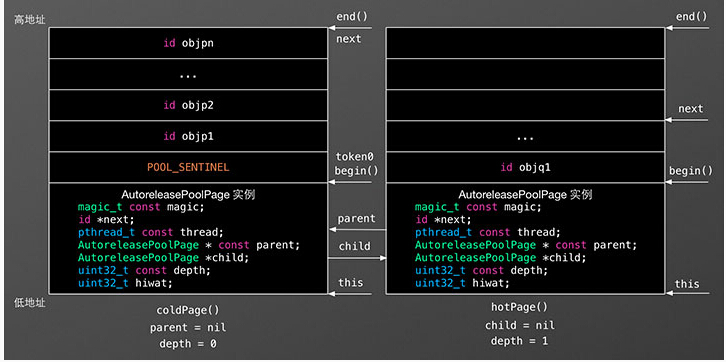Click the 高地址 label
This screenshot has width=726, height=362.
30,20
